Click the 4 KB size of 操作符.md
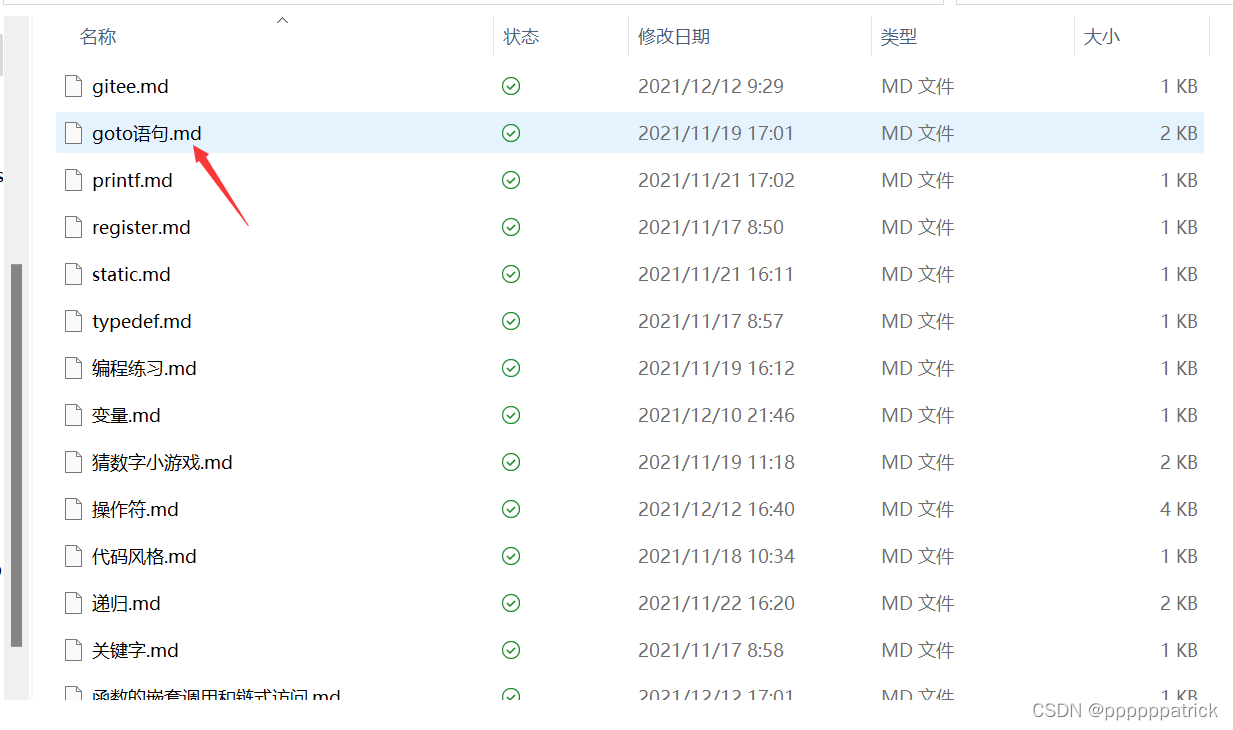Image resolution: width=1233 pixels, height=730 pixels. pyautogui.click(x=1179, y=510)
